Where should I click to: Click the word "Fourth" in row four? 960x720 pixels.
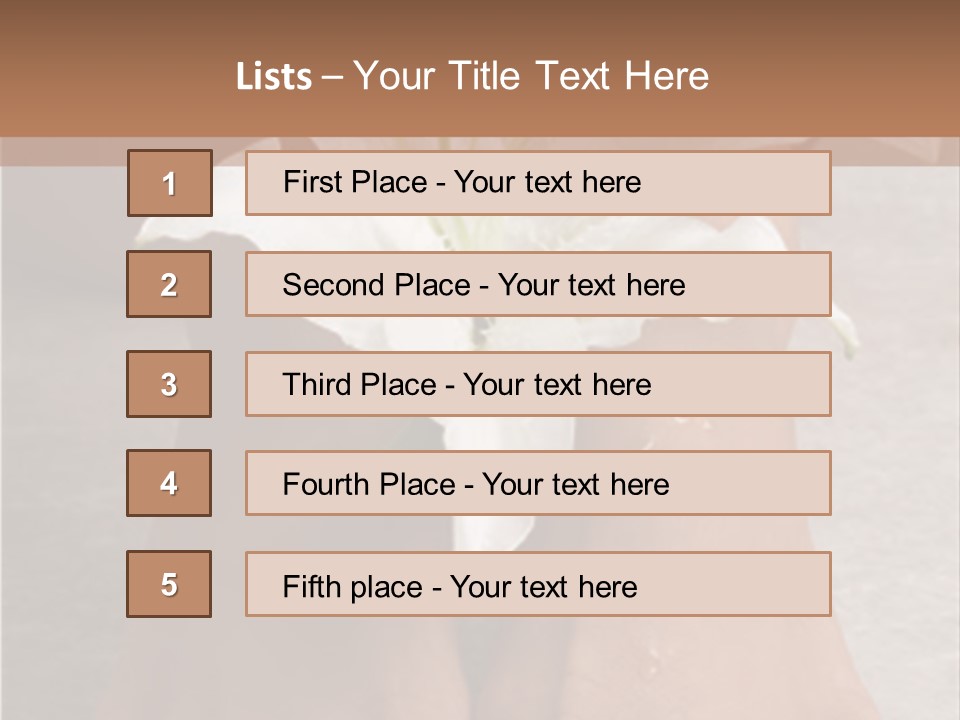click(327, 485)
